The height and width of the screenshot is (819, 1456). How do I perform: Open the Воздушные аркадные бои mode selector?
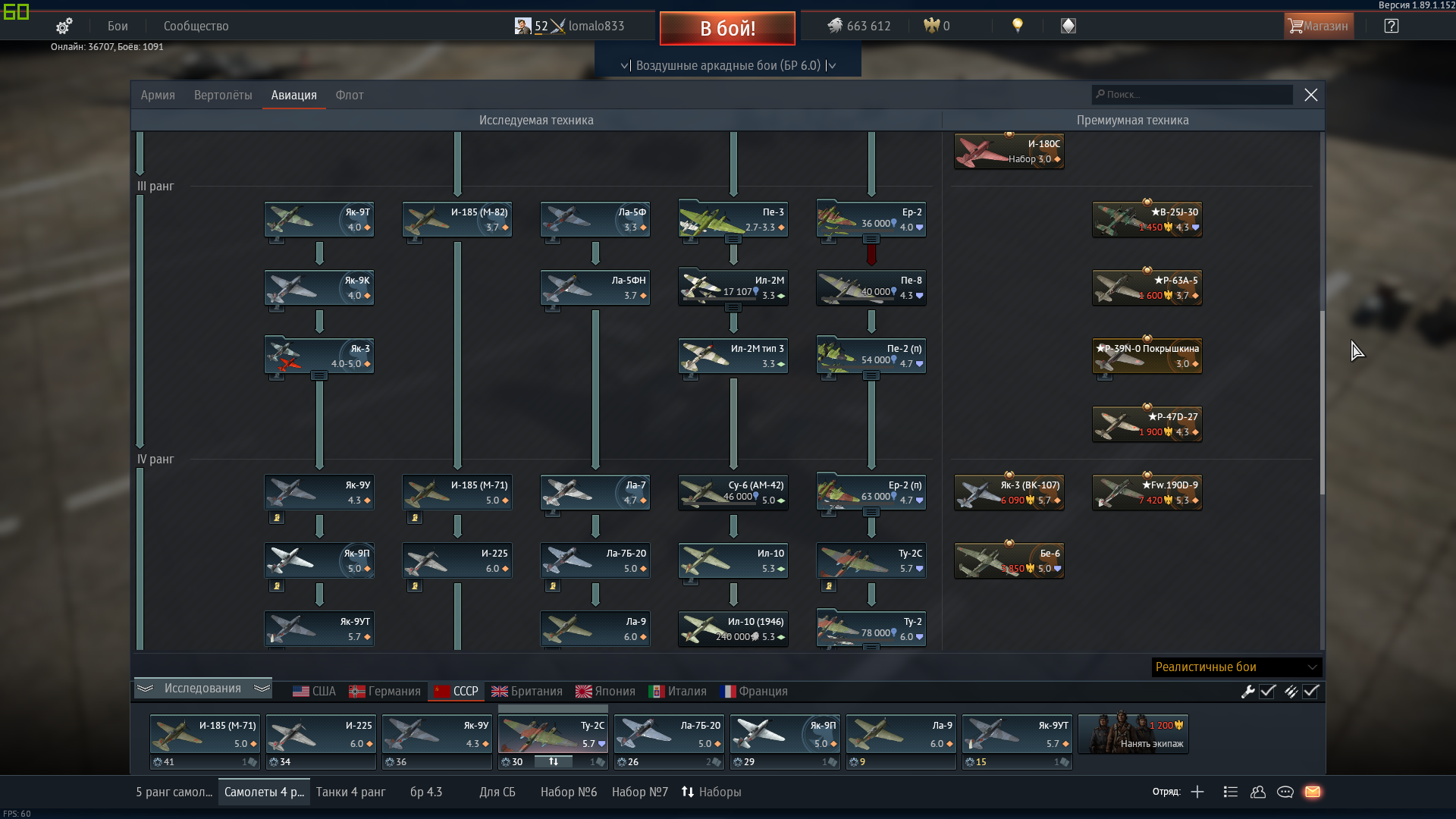click(728, 65)
